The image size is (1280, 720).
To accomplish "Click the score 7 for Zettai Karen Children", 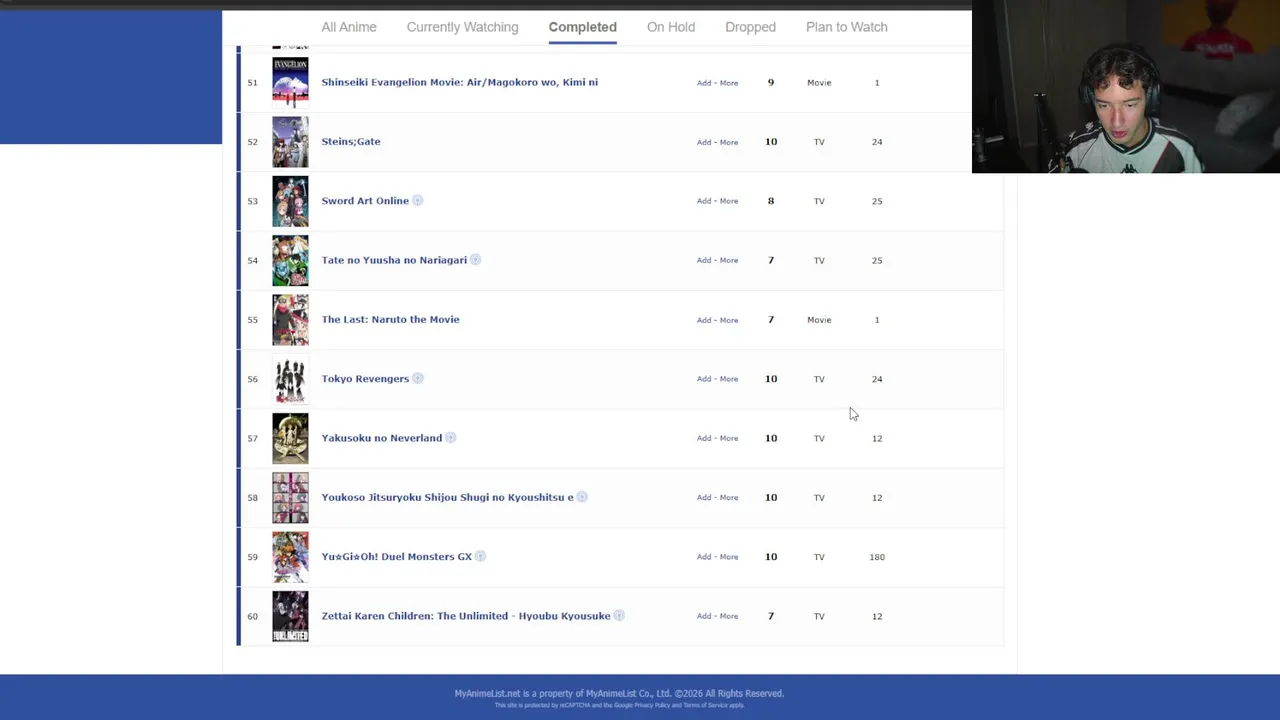I will point(771,616).
